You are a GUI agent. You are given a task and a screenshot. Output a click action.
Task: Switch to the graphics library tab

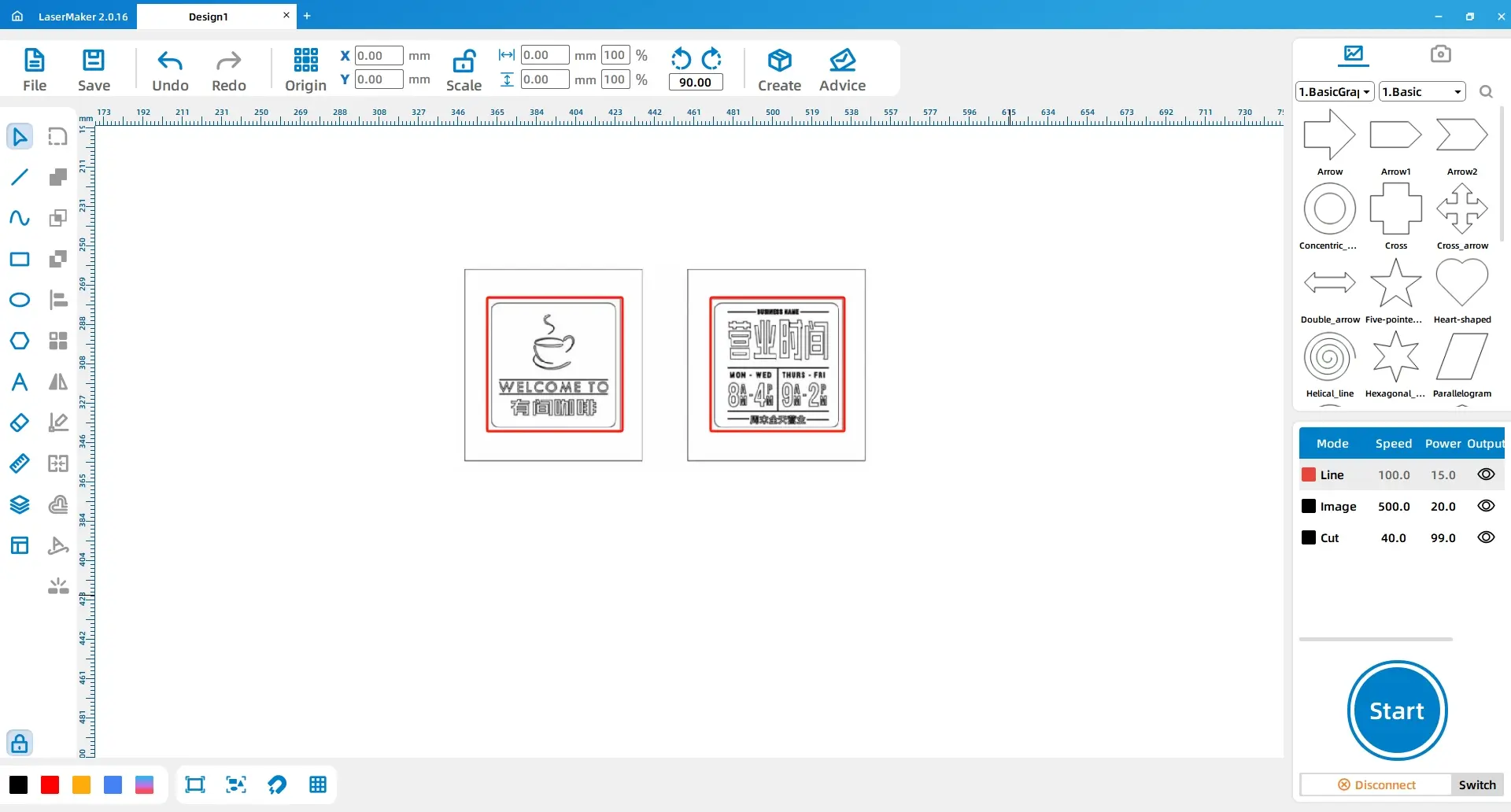[x=1354, y=54]
